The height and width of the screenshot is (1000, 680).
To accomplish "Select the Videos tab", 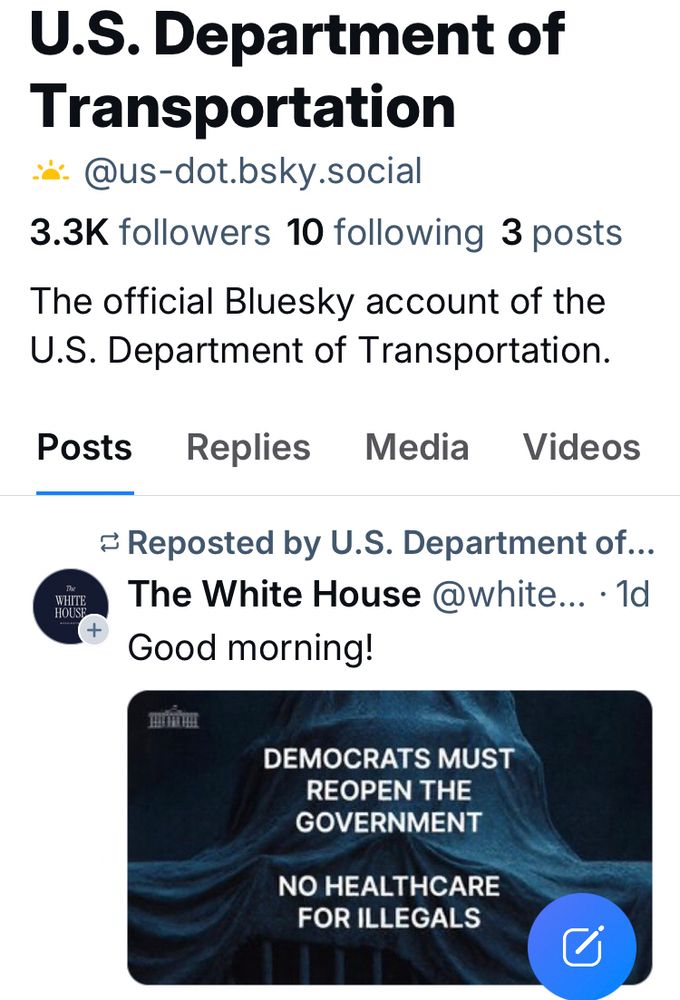I will [582, 447].
